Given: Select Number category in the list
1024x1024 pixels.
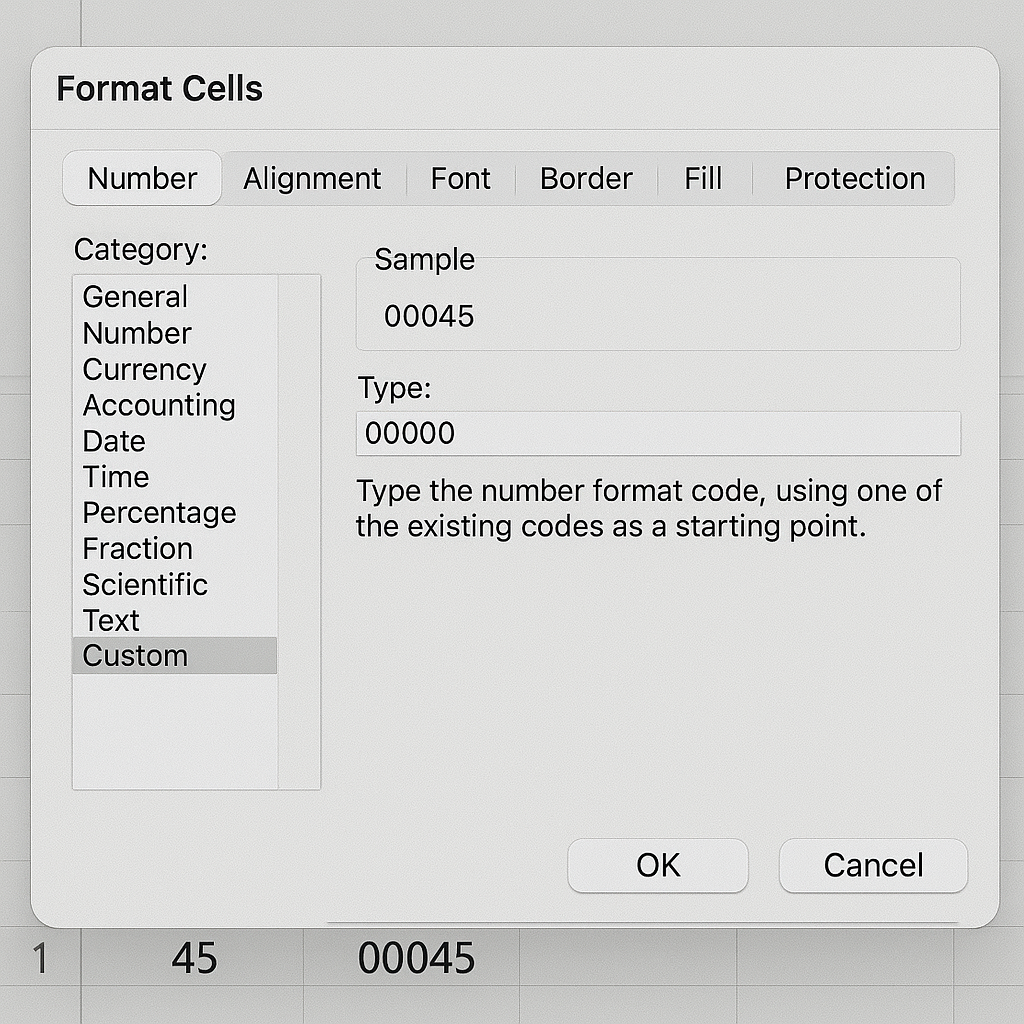Looking at the screenshot, I should coord(137,333).
